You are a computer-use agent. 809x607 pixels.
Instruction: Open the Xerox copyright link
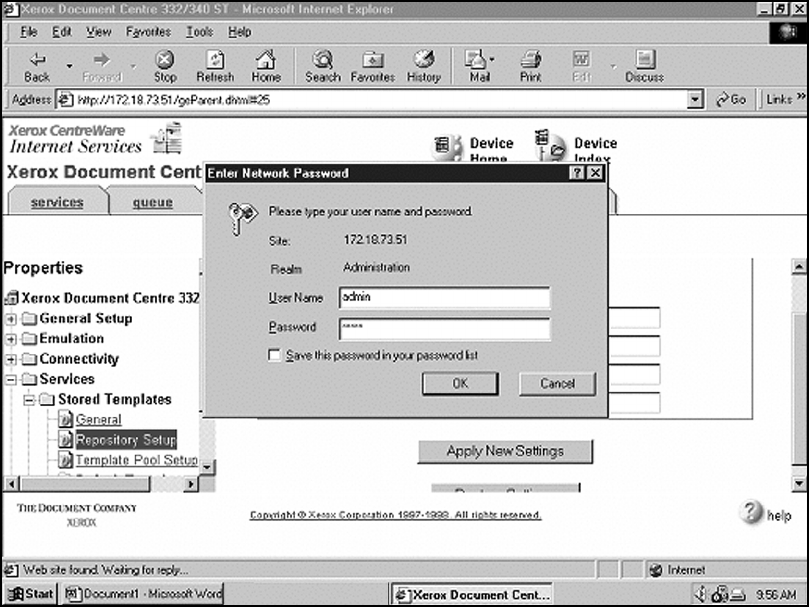(396, 515)
